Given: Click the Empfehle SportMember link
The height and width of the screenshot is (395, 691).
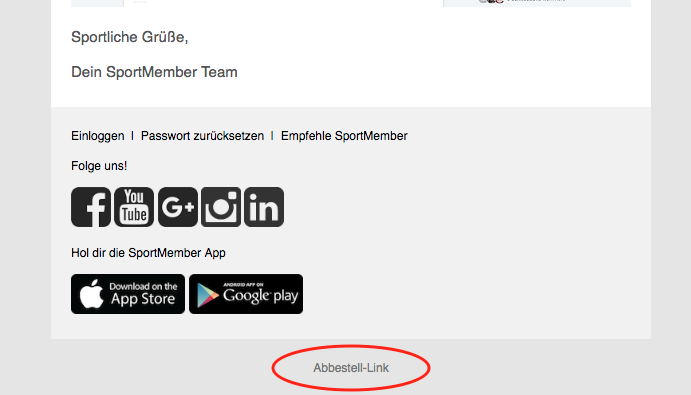Looking at the screenshot, I should (344, 136).
